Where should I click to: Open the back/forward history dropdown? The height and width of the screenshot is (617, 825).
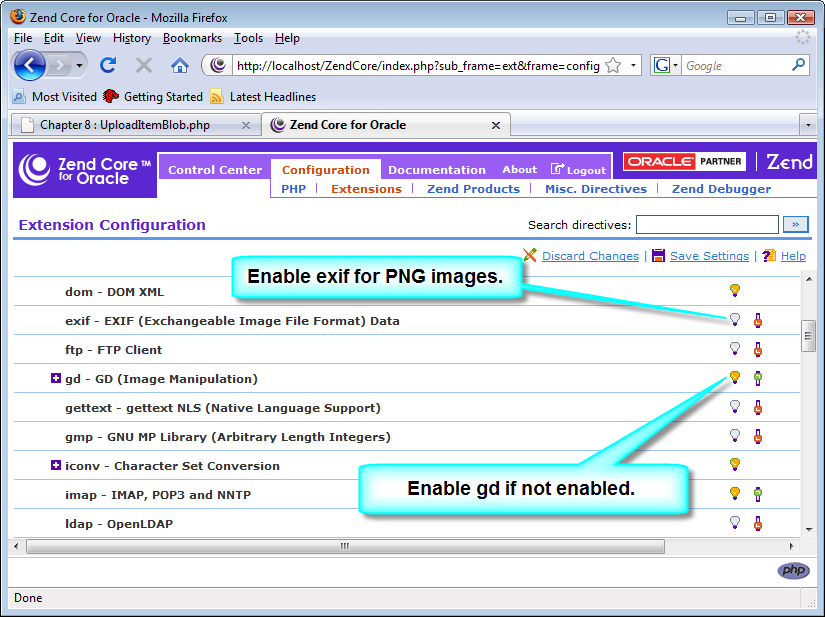click(x=79, y=66)
